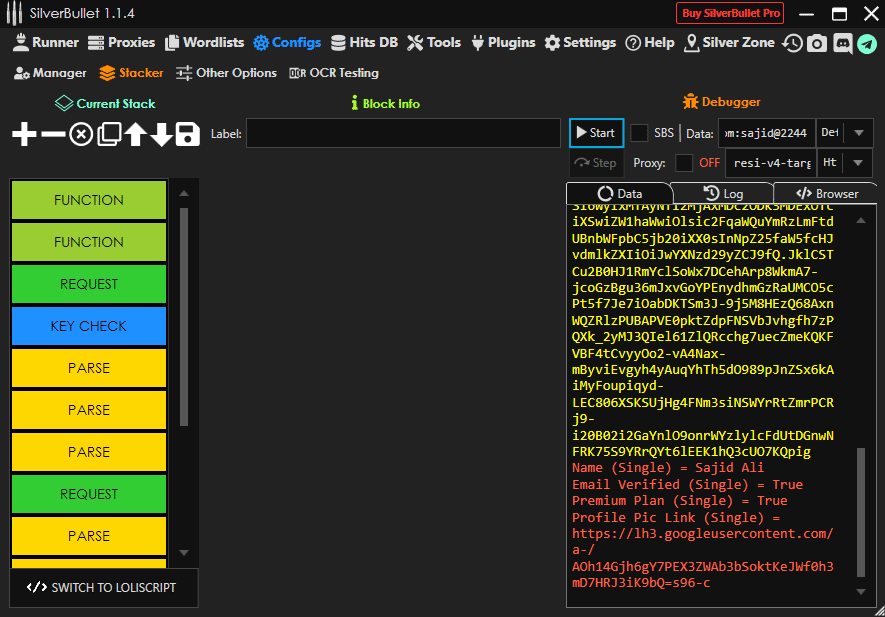Screen dimensions: 885x617
Task: Toggle the Proxy checkbox
Action: coord(684,163)
